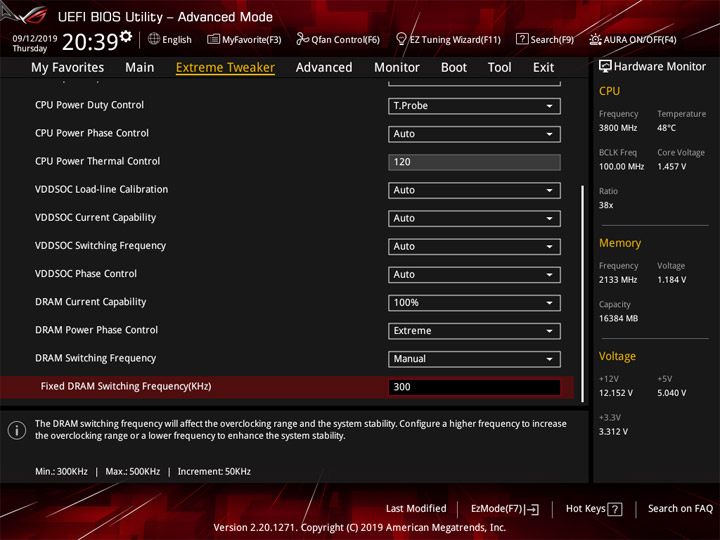Select CPU Power Phase Control label
The image size is (720, 540).
[x=92, y=133]
